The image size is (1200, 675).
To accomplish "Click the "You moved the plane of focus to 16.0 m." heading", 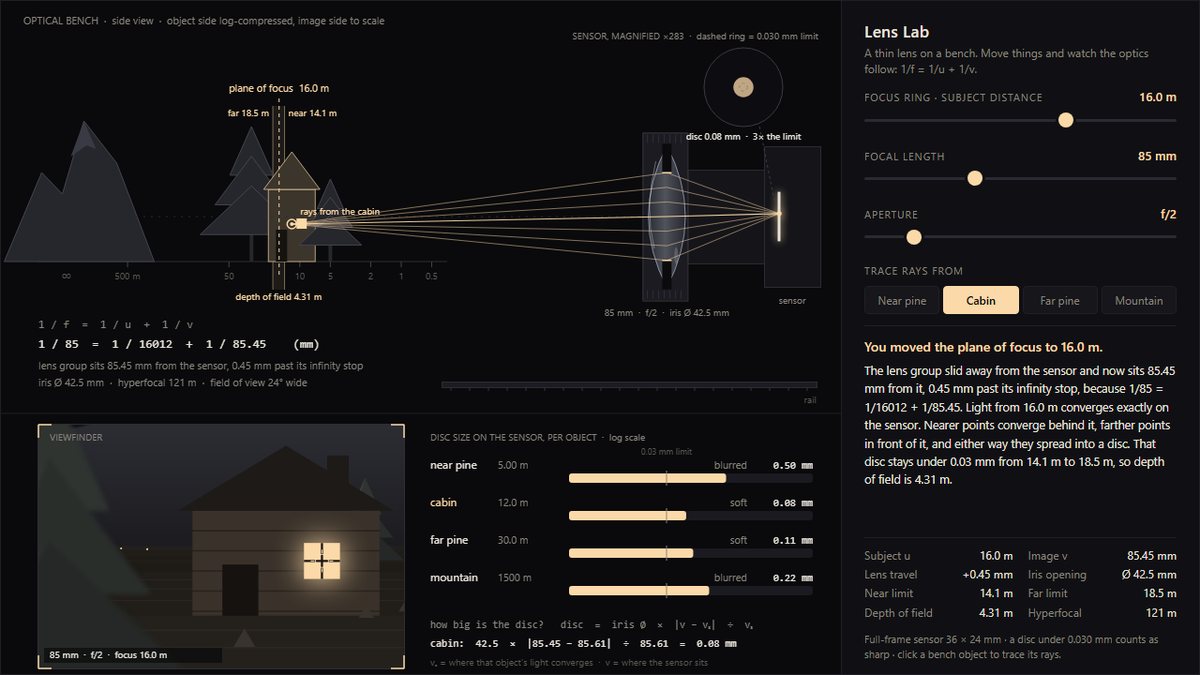I will point(983,347).
